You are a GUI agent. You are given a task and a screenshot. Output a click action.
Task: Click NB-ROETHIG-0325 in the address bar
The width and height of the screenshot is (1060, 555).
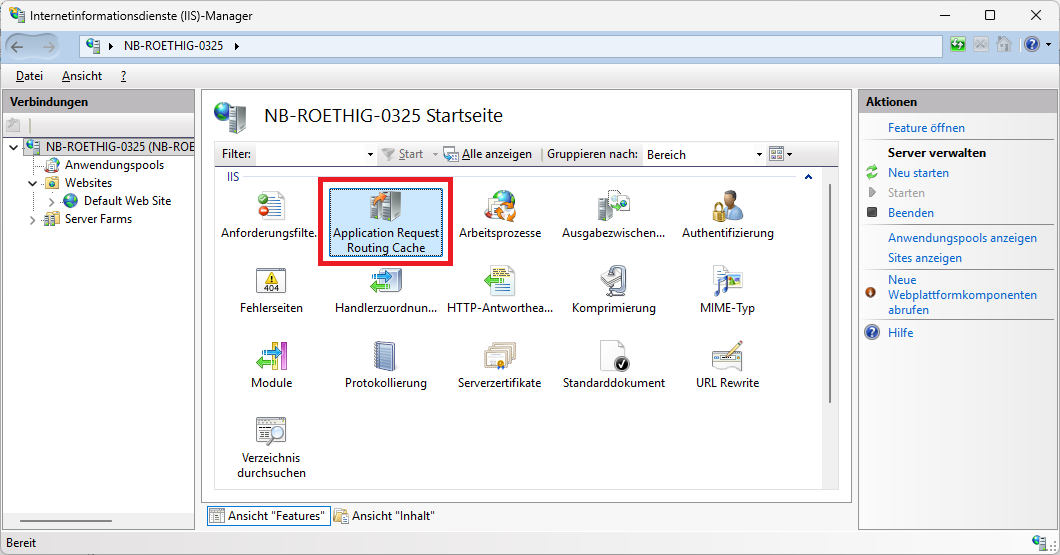click(x=173, y=46)
